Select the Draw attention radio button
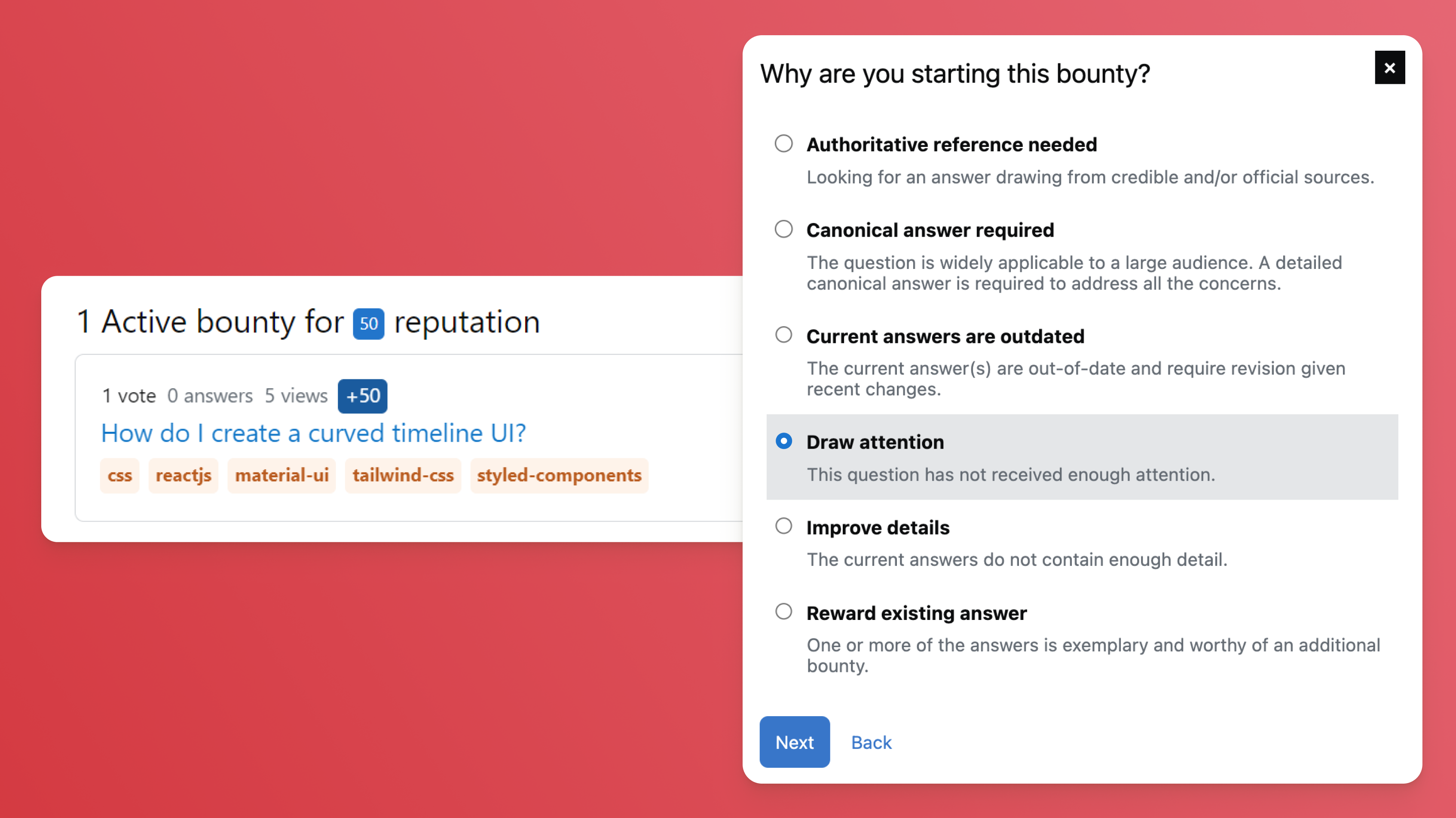 pos(783,441)
